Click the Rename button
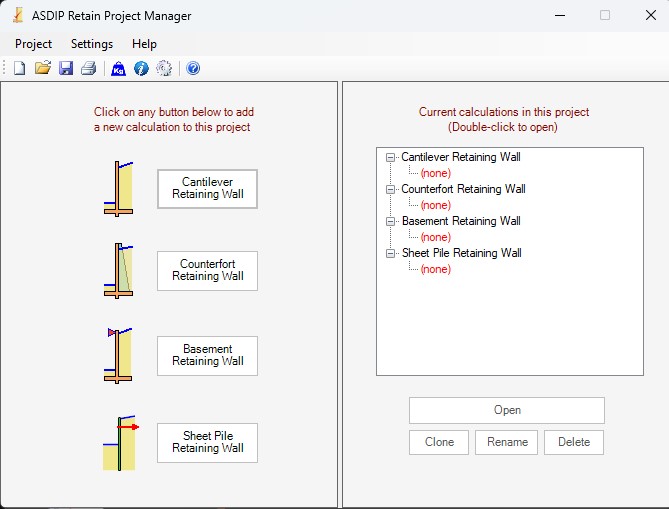The width and height of the screenshot is (669, 509). tap(506, 442)
